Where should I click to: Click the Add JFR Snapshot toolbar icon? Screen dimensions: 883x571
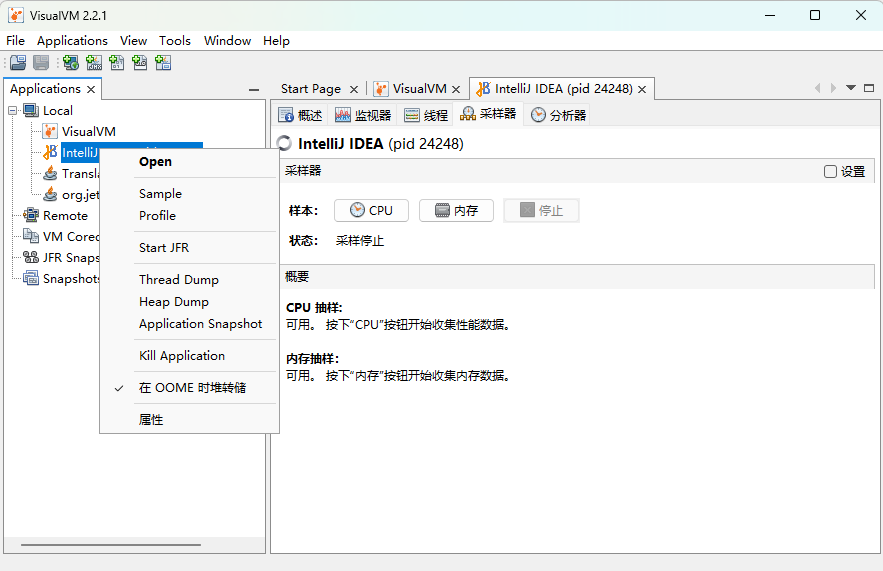pyautogui.click(x=140, y=63)
